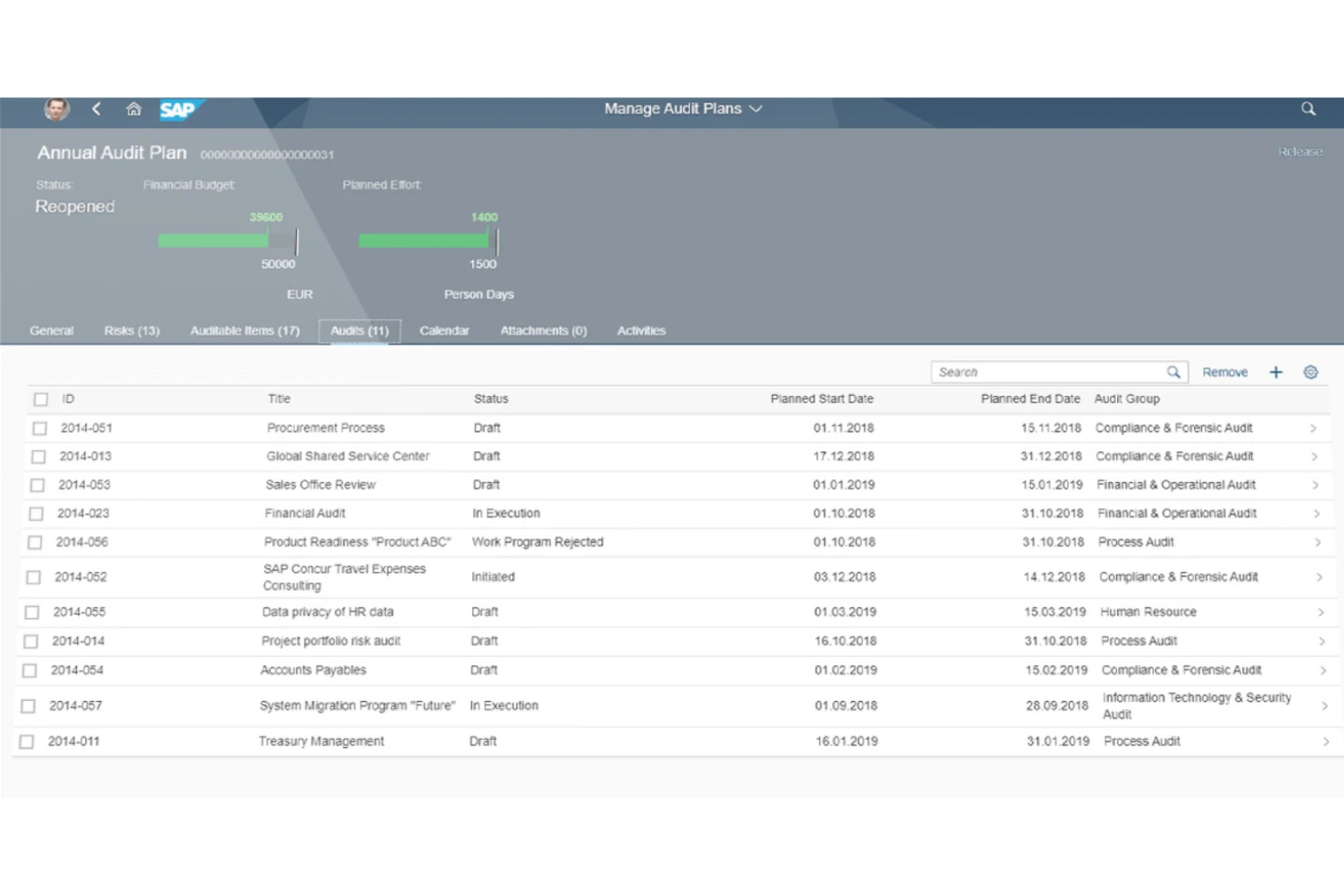The image size is (1344, 896).
Task: Open table settings via the gear icon
Action: (1310, 371)
